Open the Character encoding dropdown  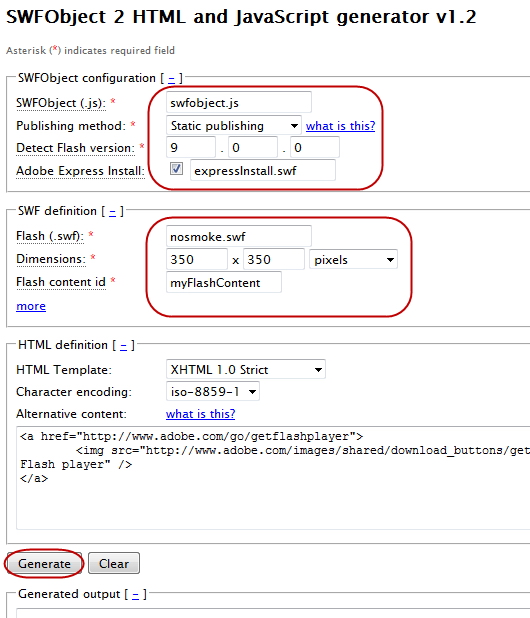coord(213,391)
